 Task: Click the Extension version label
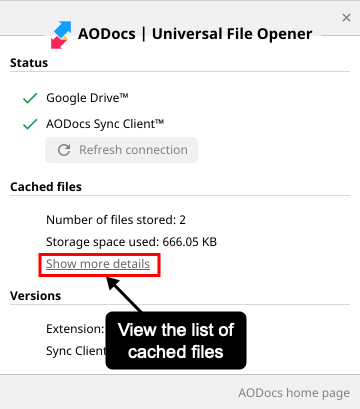coord(75,329)
